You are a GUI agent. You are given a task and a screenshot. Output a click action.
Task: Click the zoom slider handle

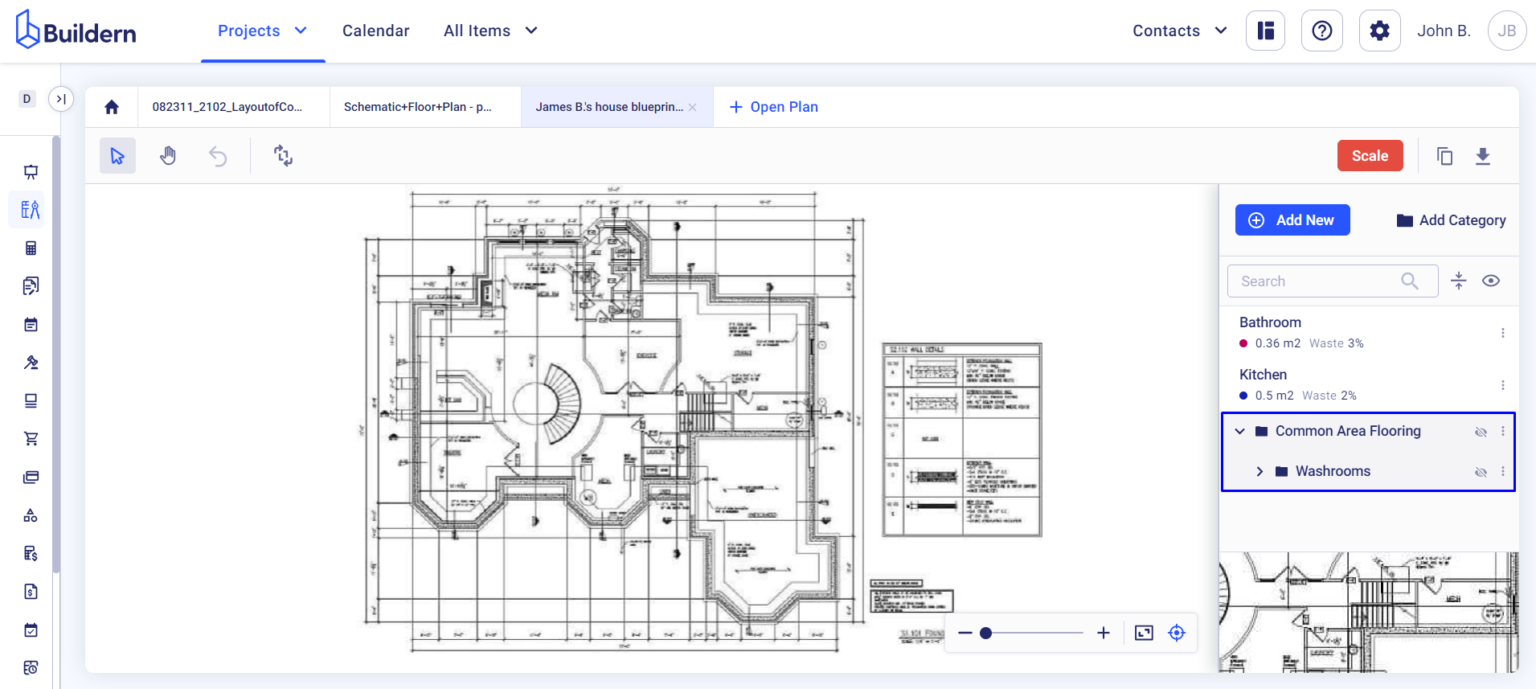point(986,633)
